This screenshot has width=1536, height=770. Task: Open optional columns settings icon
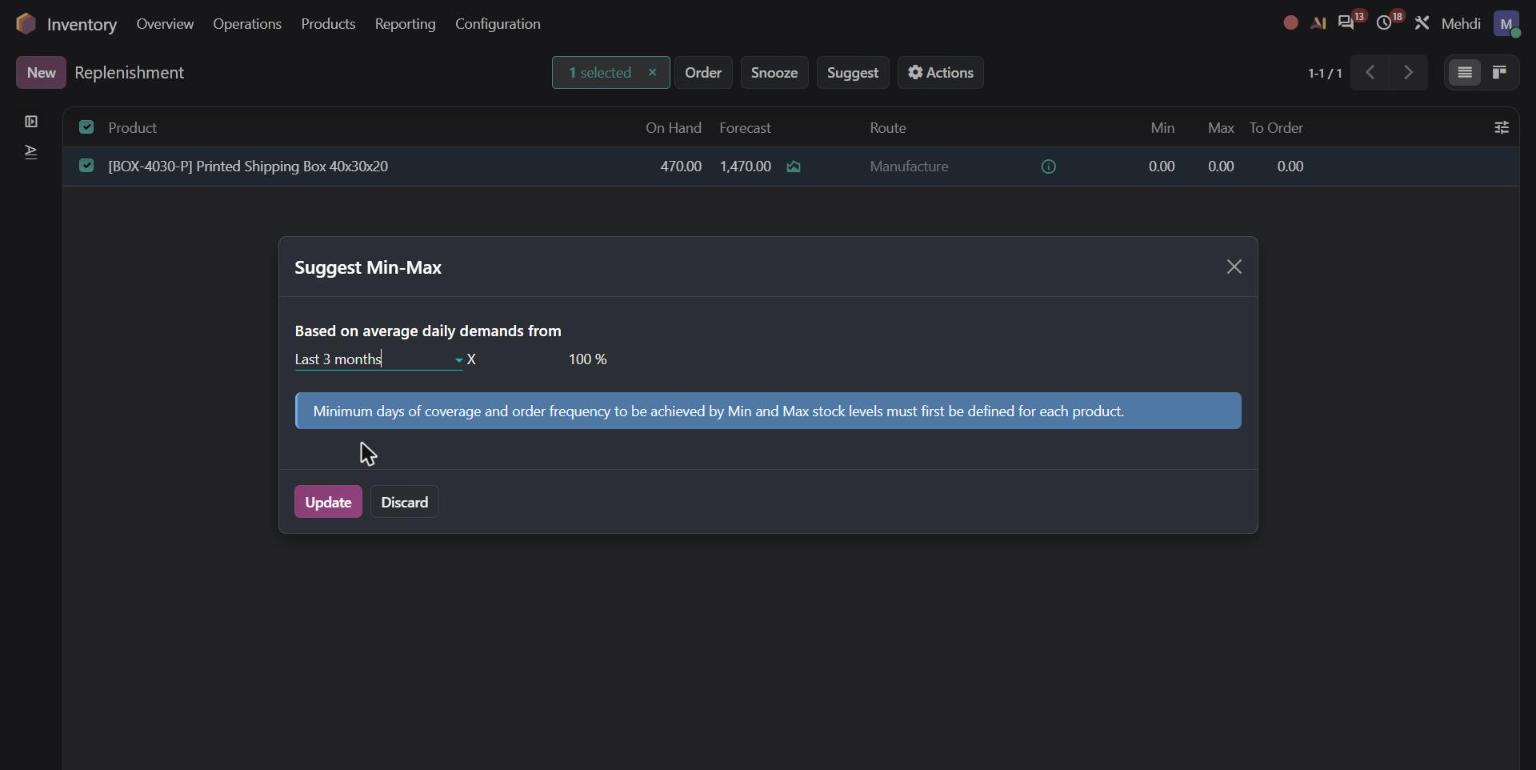pyautogui.click(x=1501, y=127)
